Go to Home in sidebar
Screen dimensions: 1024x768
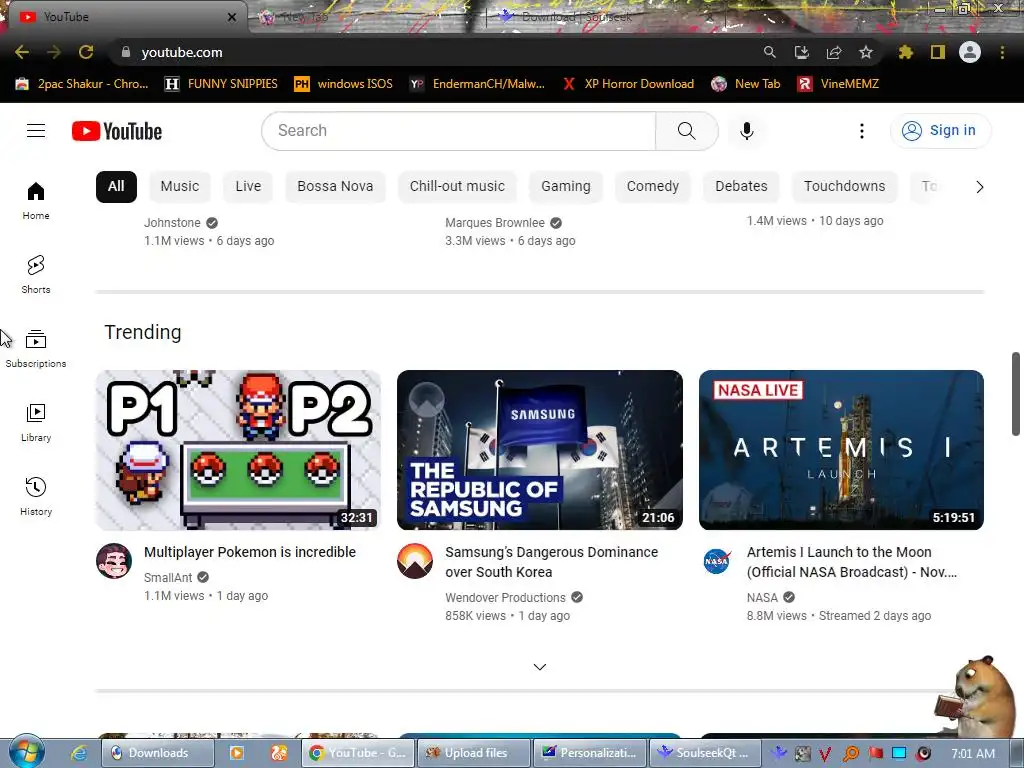tap(36, 200)
